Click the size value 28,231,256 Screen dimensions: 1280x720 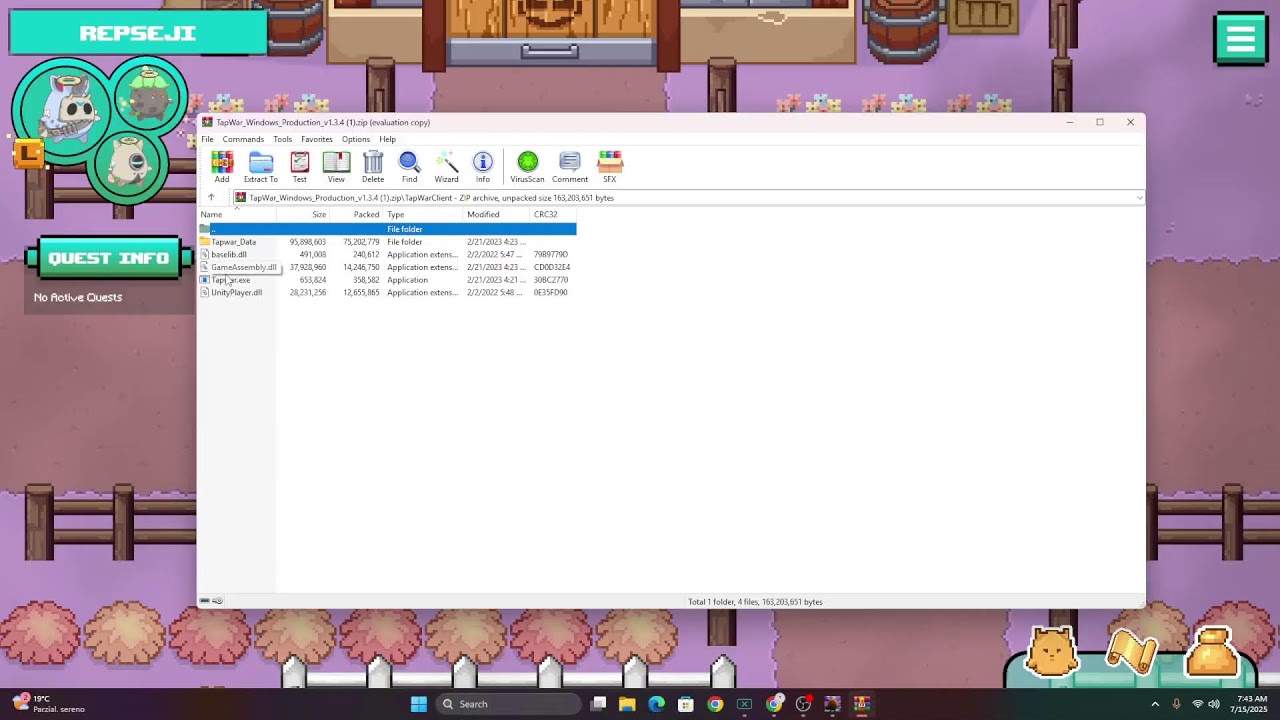tap(308, 293)
